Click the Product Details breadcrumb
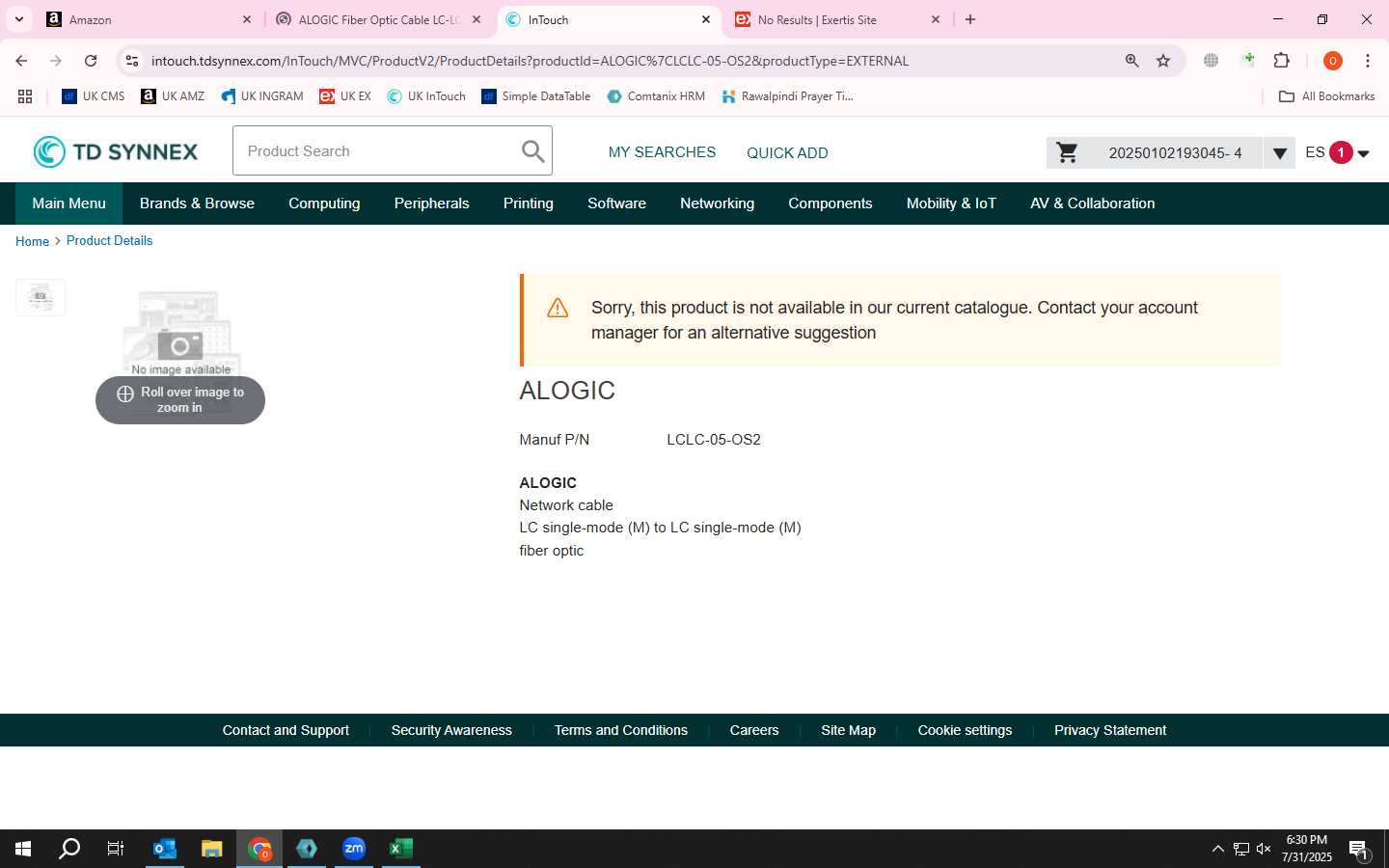 [x=109, y=240]
